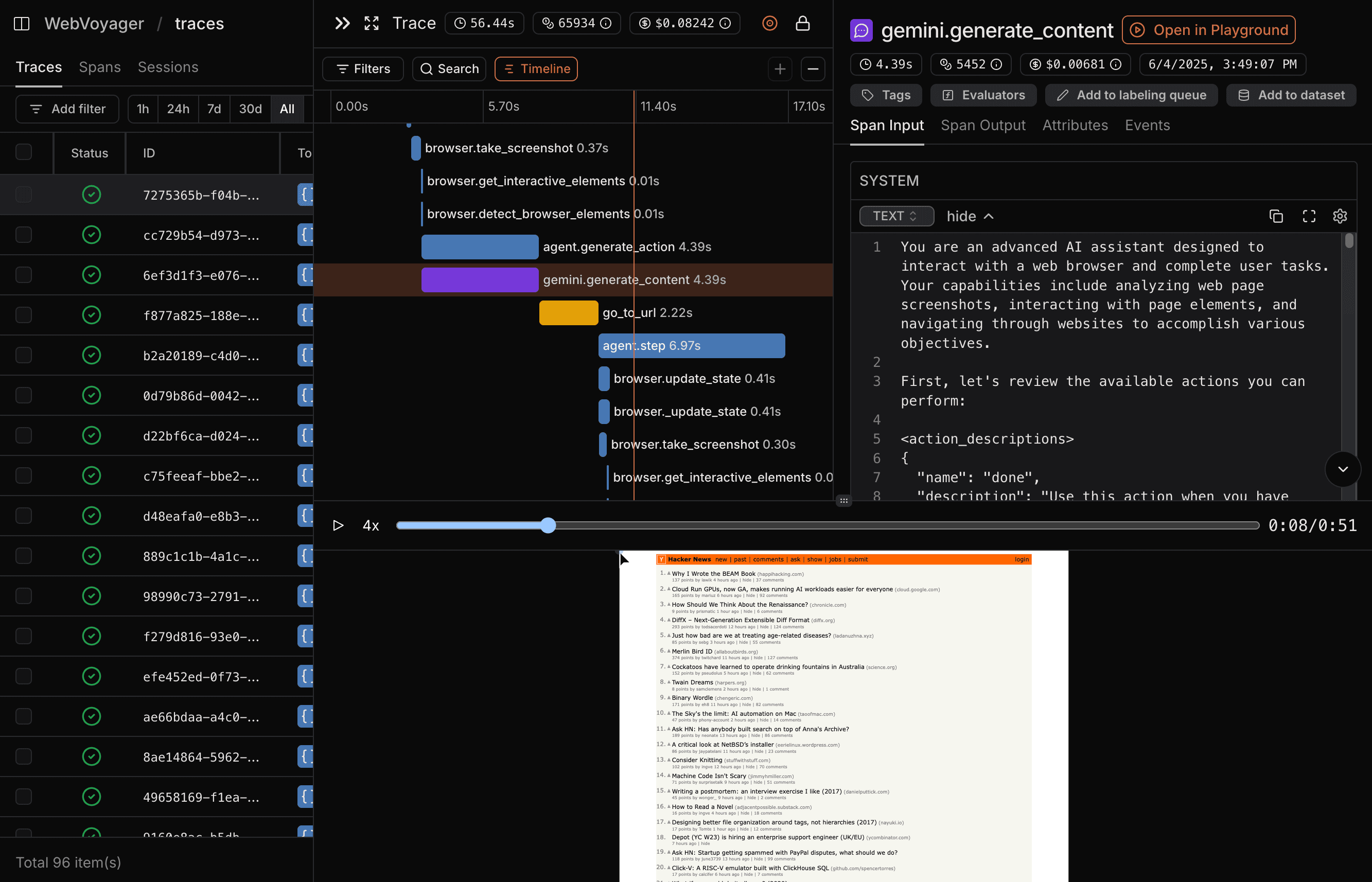Copy the system prompt text
Image resolution: width=1372 pixels, height=882 pixels.
coord(1276,216)
